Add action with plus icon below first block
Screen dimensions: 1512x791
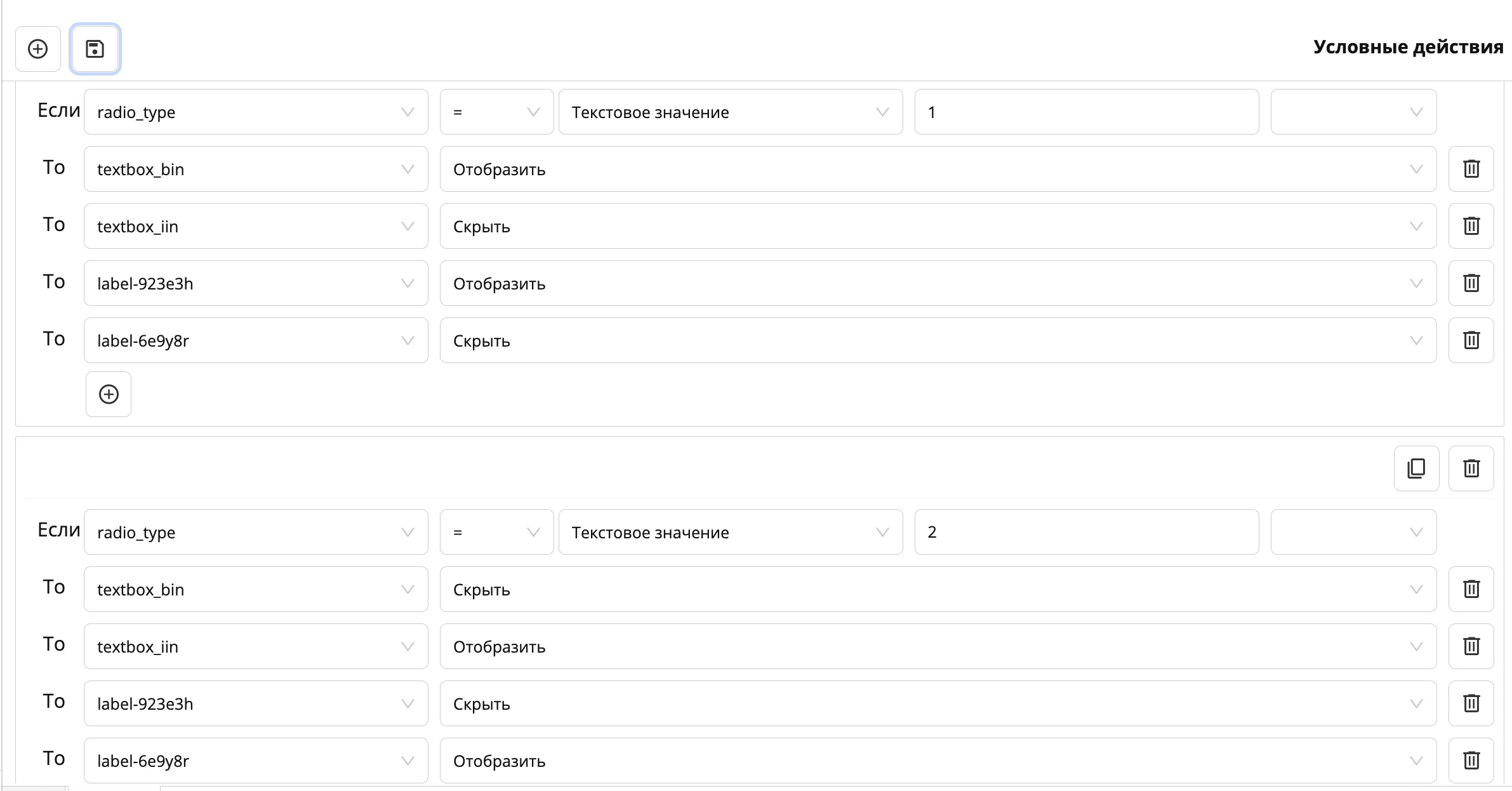coord(109,394)
